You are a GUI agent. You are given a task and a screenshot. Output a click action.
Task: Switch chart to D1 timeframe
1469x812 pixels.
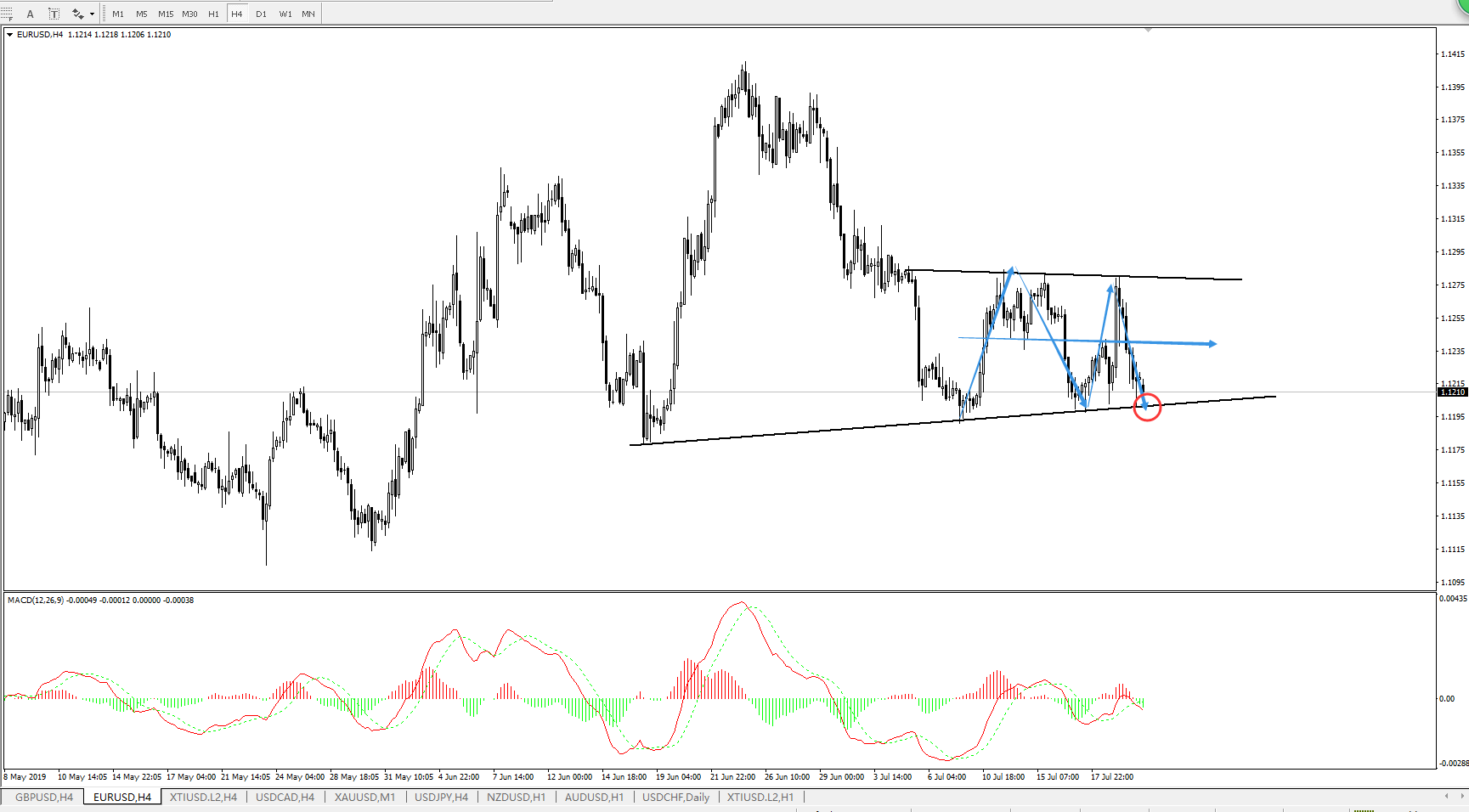[x=261, y=14]
